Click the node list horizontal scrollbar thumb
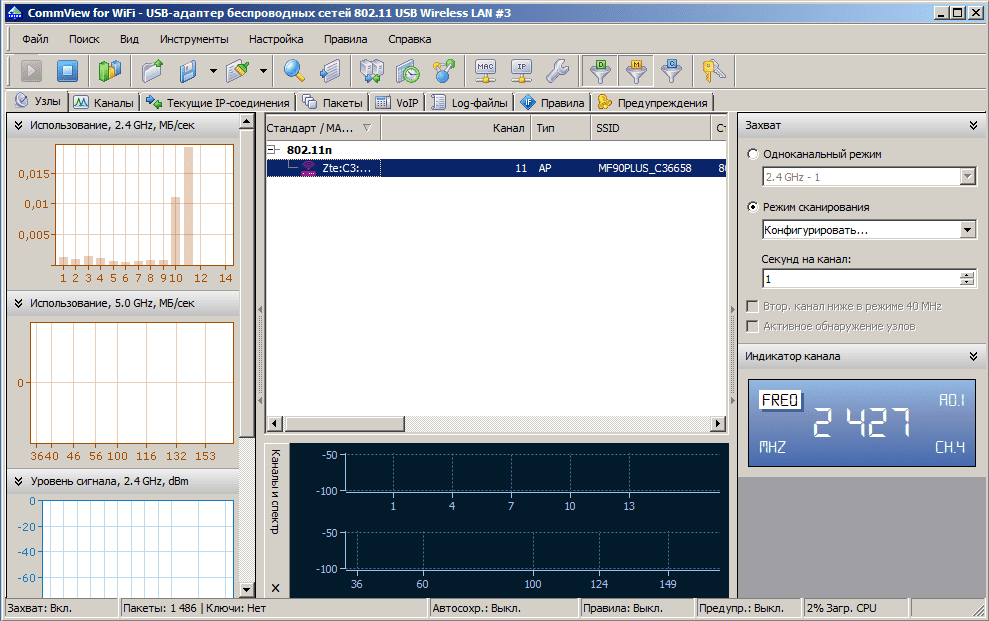 344,424
